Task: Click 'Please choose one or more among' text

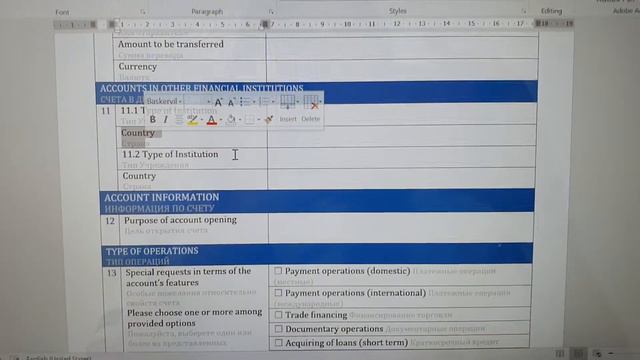Action: coord(195,312)
